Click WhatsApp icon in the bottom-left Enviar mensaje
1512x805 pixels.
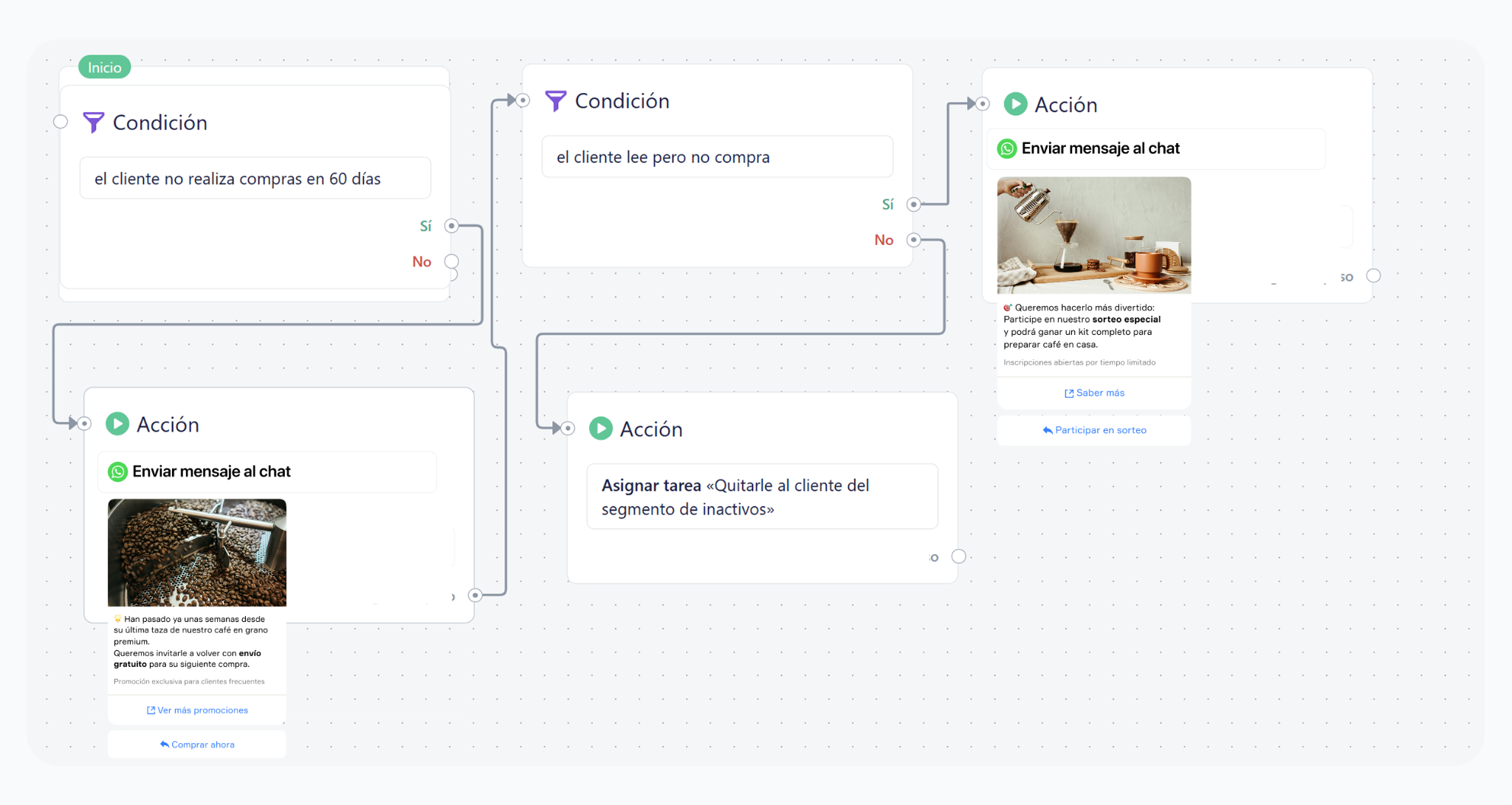(x=118, y=471)
